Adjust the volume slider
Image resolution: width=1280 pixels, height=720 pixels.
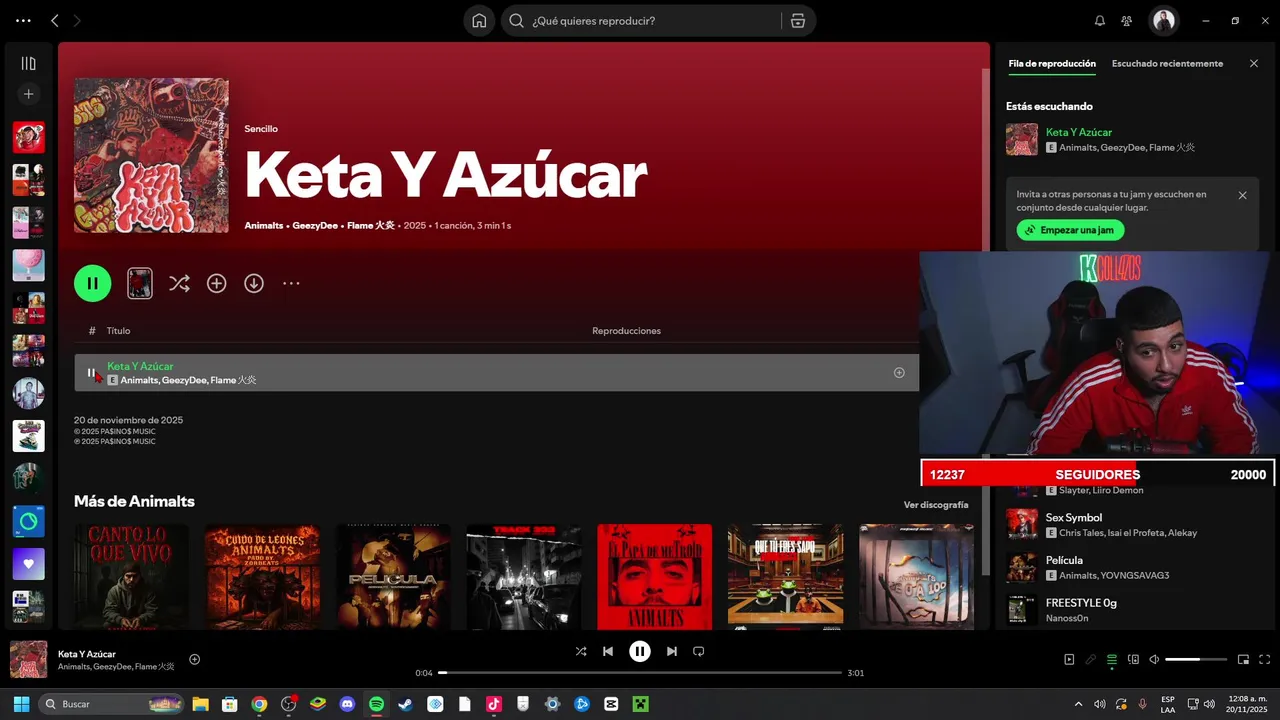pyautogui.click(x=1196, y=660)
